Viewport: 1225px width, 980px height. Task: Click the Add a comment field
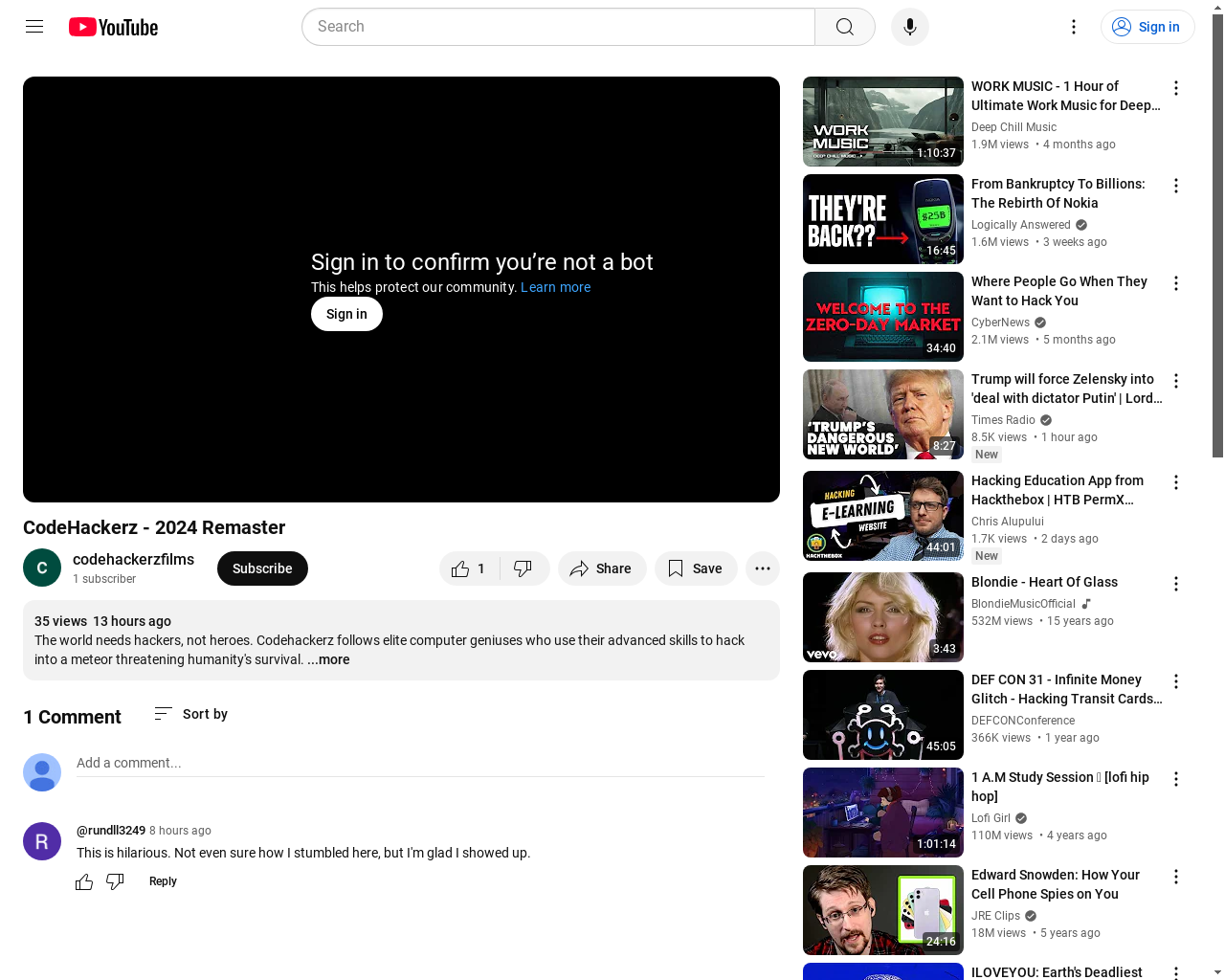point(421,764)
